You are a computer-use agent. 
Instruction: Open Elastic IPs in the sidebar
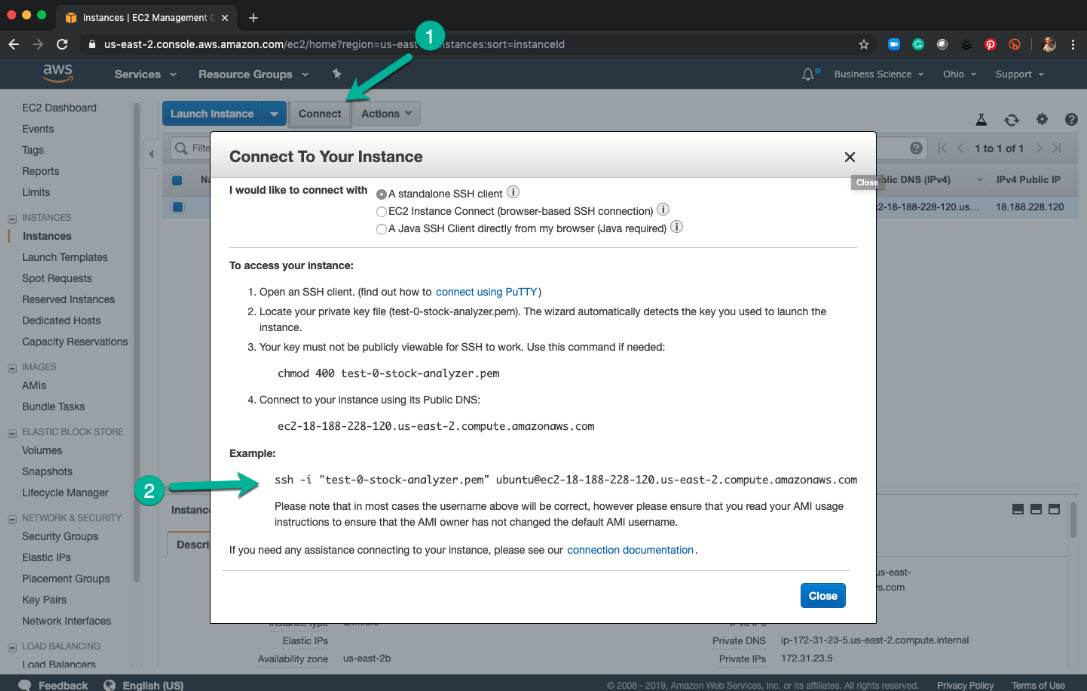tap(46, 557)
